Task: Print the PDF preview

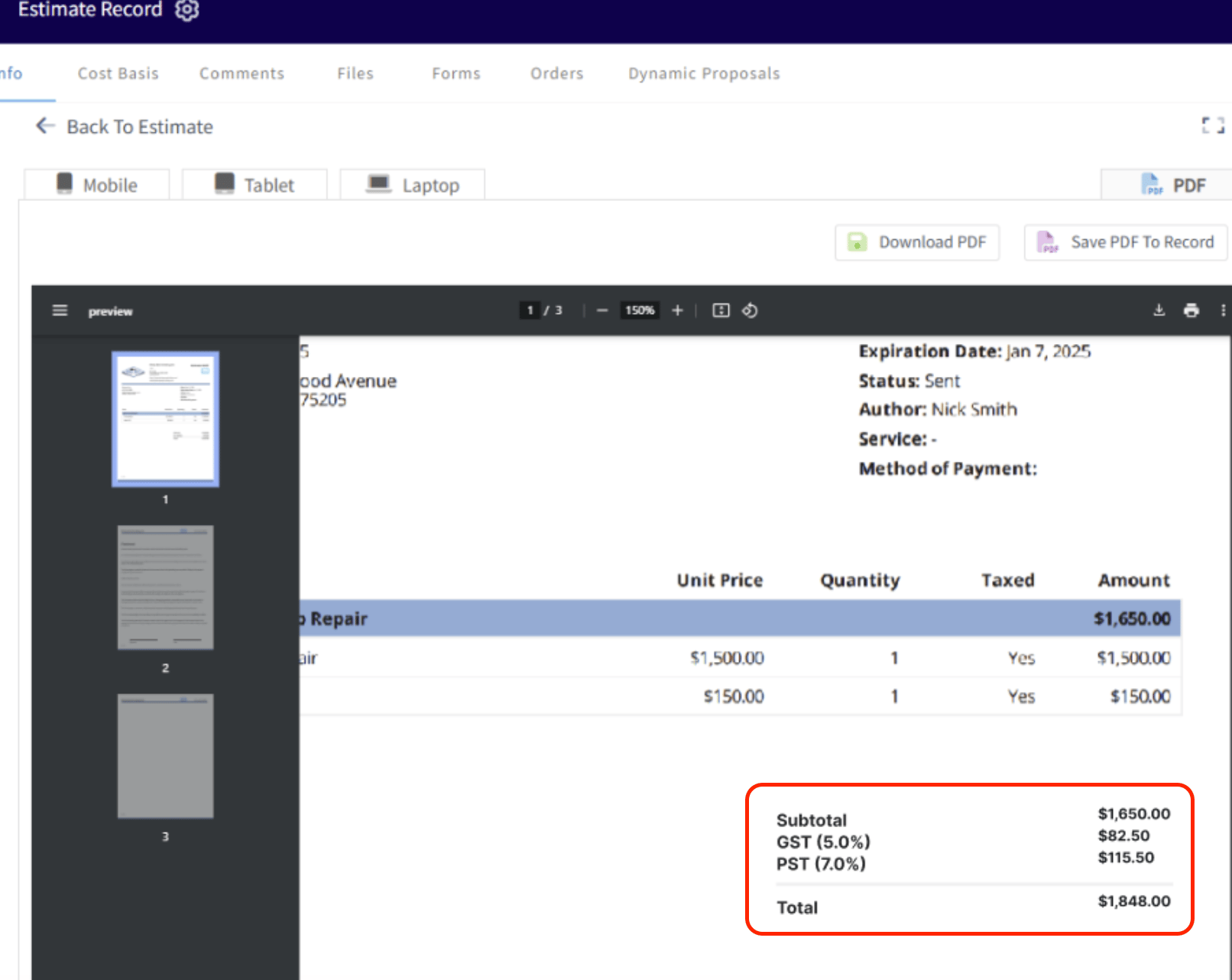Action: point(1191,310)
